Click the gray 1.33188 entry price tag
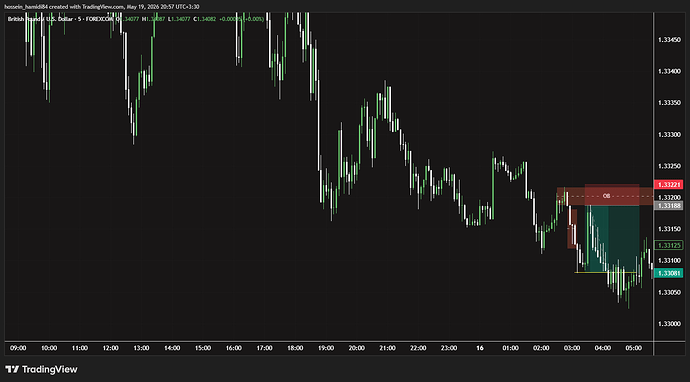690x382 pixels. click(x=668, y=206)
